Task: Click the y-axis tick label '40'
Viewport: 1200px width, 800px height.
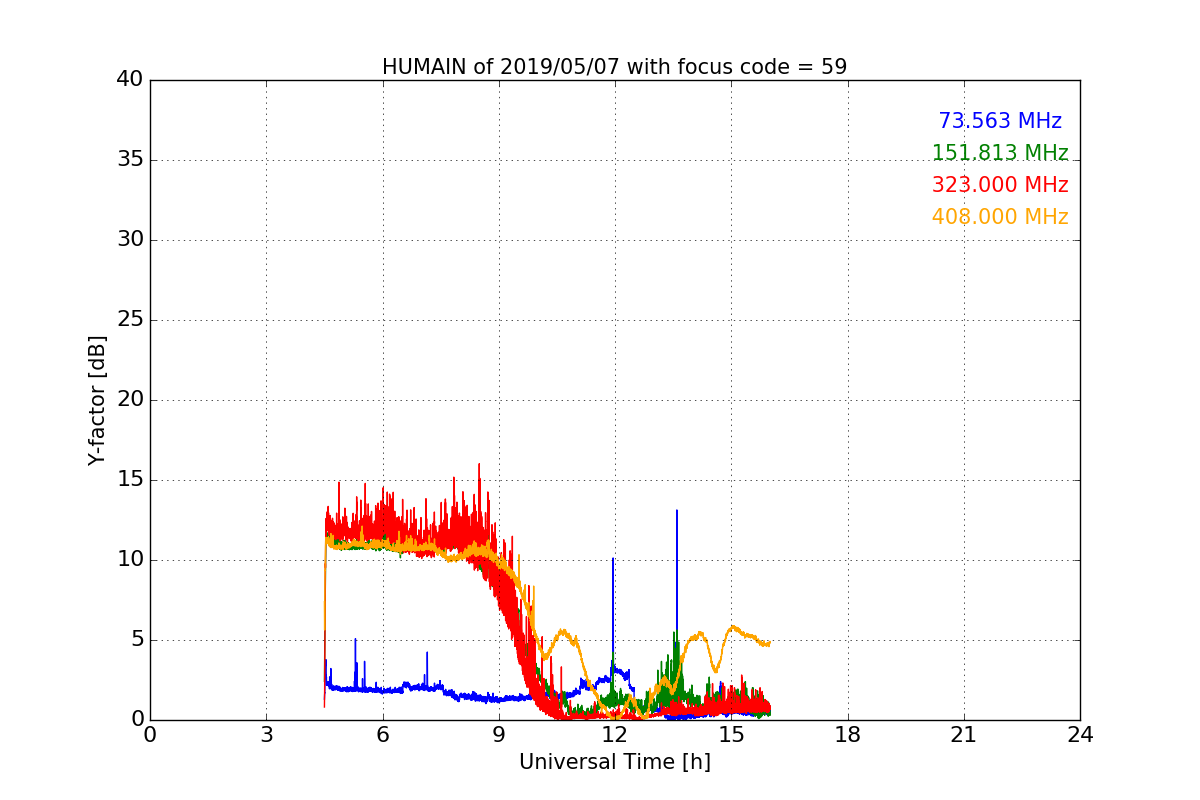Action: coord(129,80)
